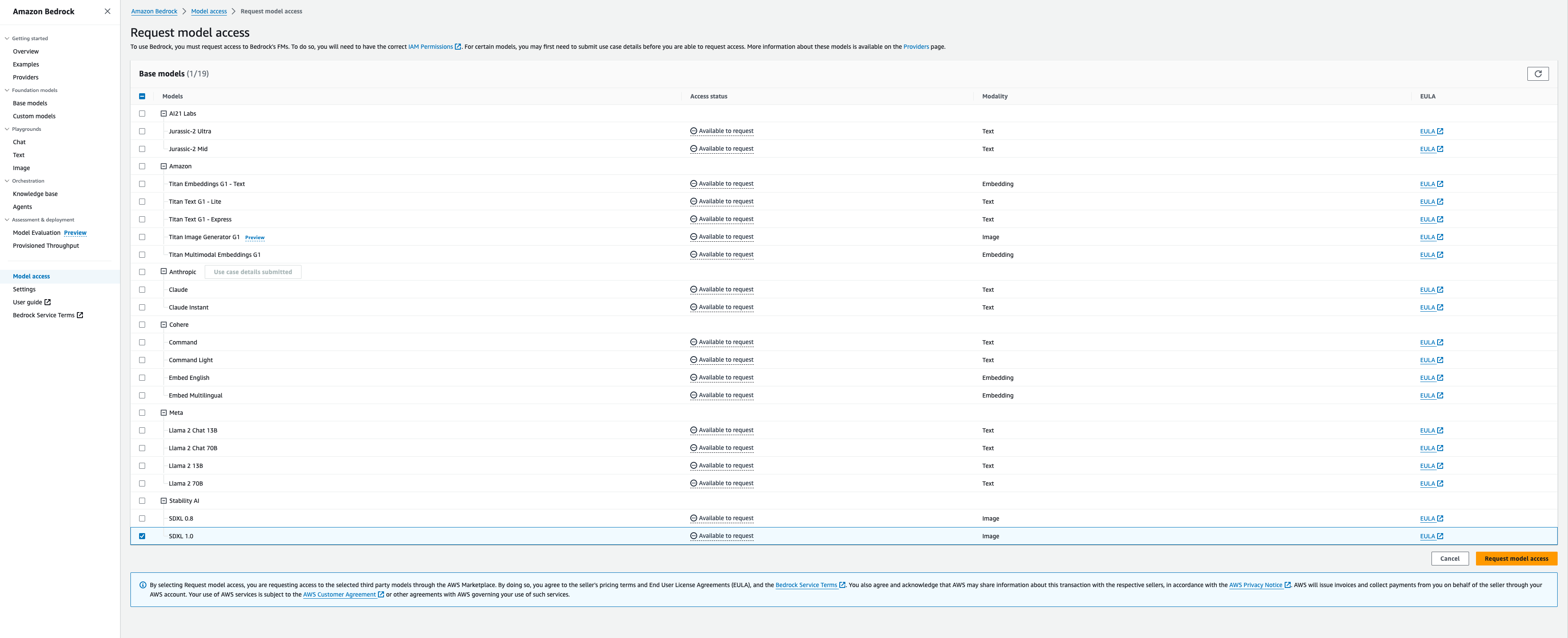Check the Anthropic provider group checkbox
Viewport: 1568px width, 638px height.
click(x=142, y=272)
